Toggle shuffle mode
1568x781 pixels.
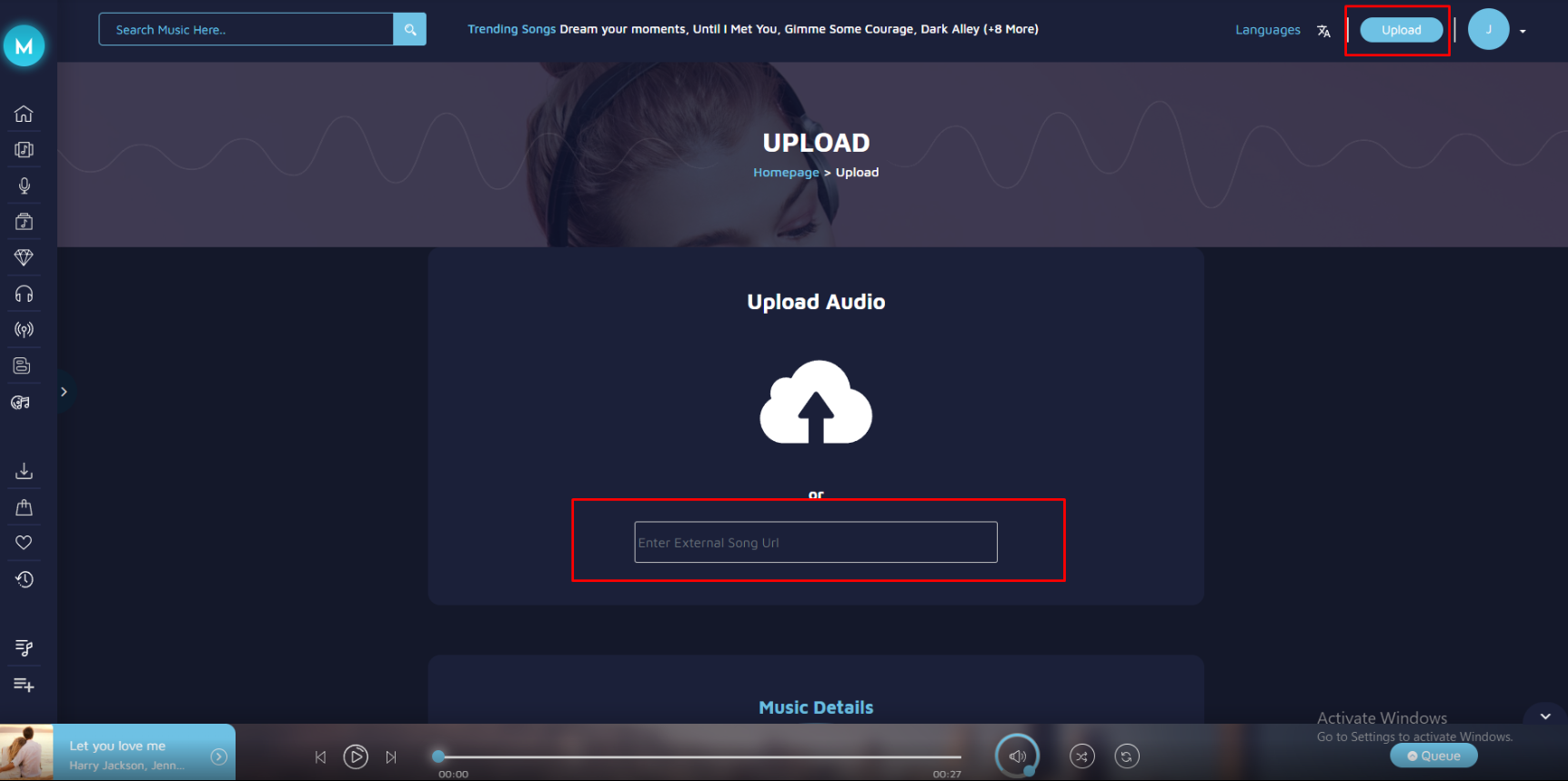point(1081,756)
